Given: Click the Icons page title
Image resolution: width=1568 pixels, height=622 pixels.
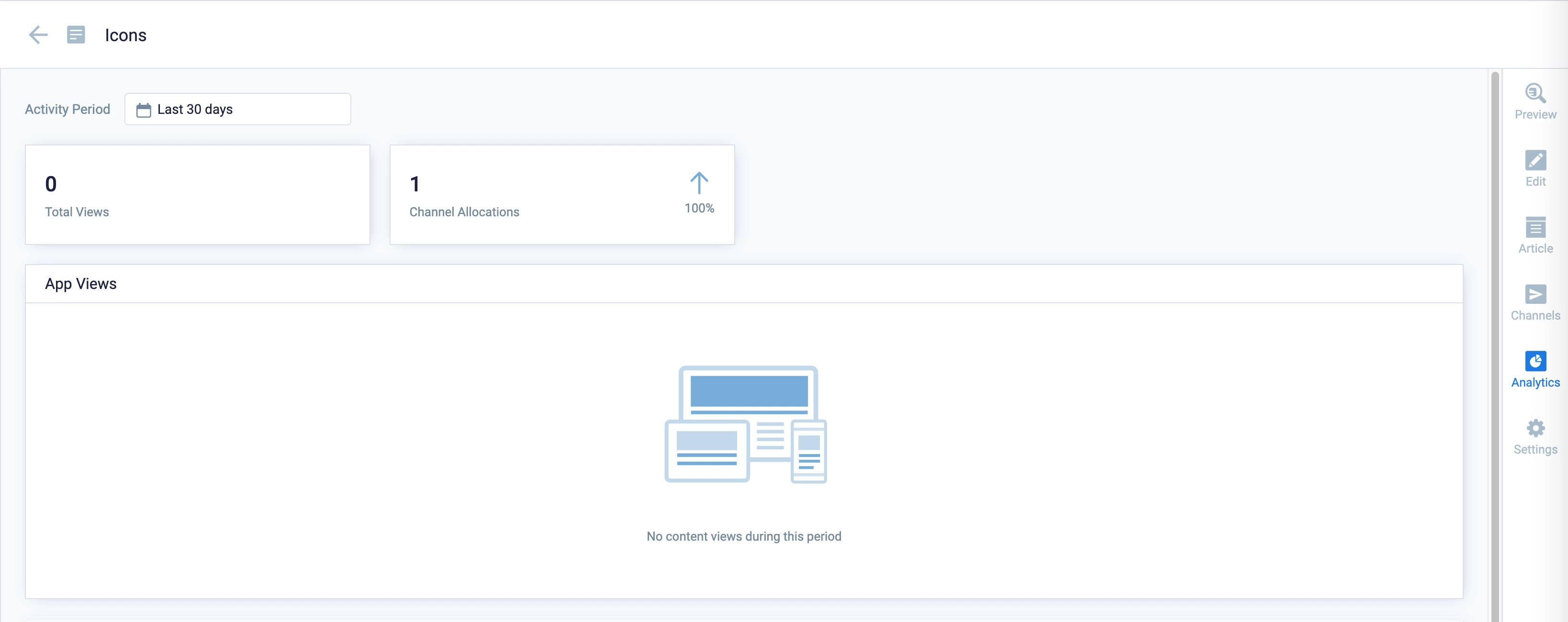Looking at the screenshot, I should (125, 35).
